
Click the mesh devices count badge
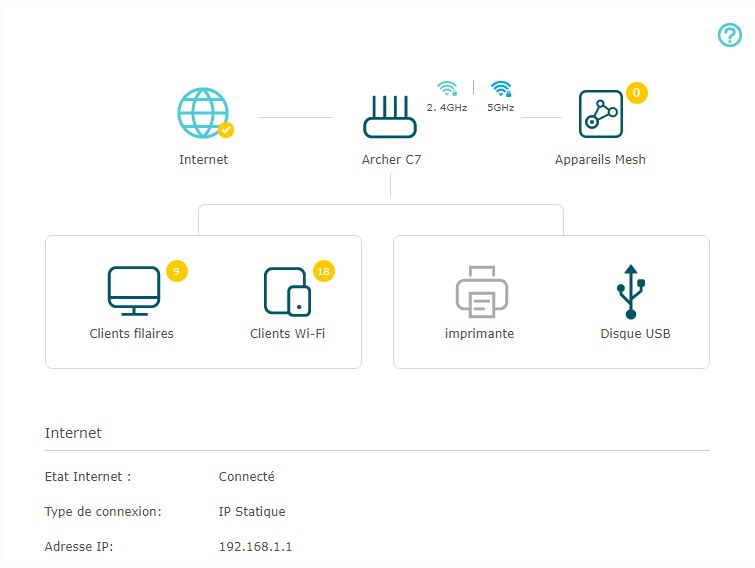(637, 93)
